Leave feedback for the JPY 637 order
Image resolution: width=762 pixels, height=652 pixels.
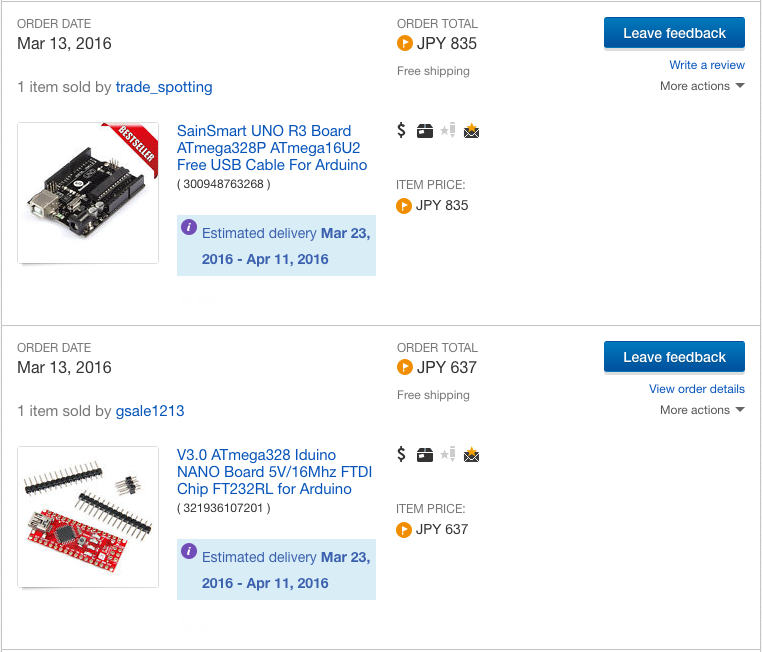[674, 357]
